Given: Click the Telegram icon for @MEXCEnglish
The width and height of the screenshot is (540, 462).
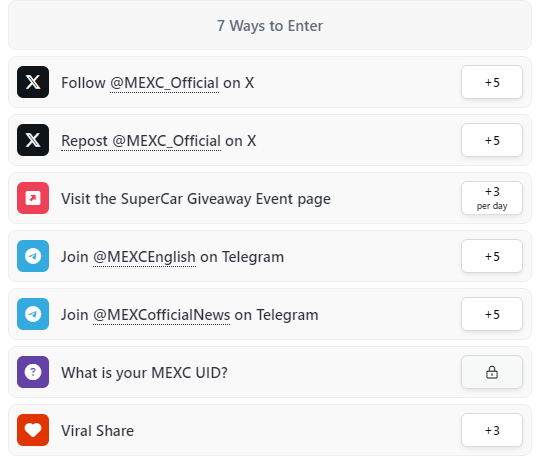Looking at the screenshot, I should point(33,256).
